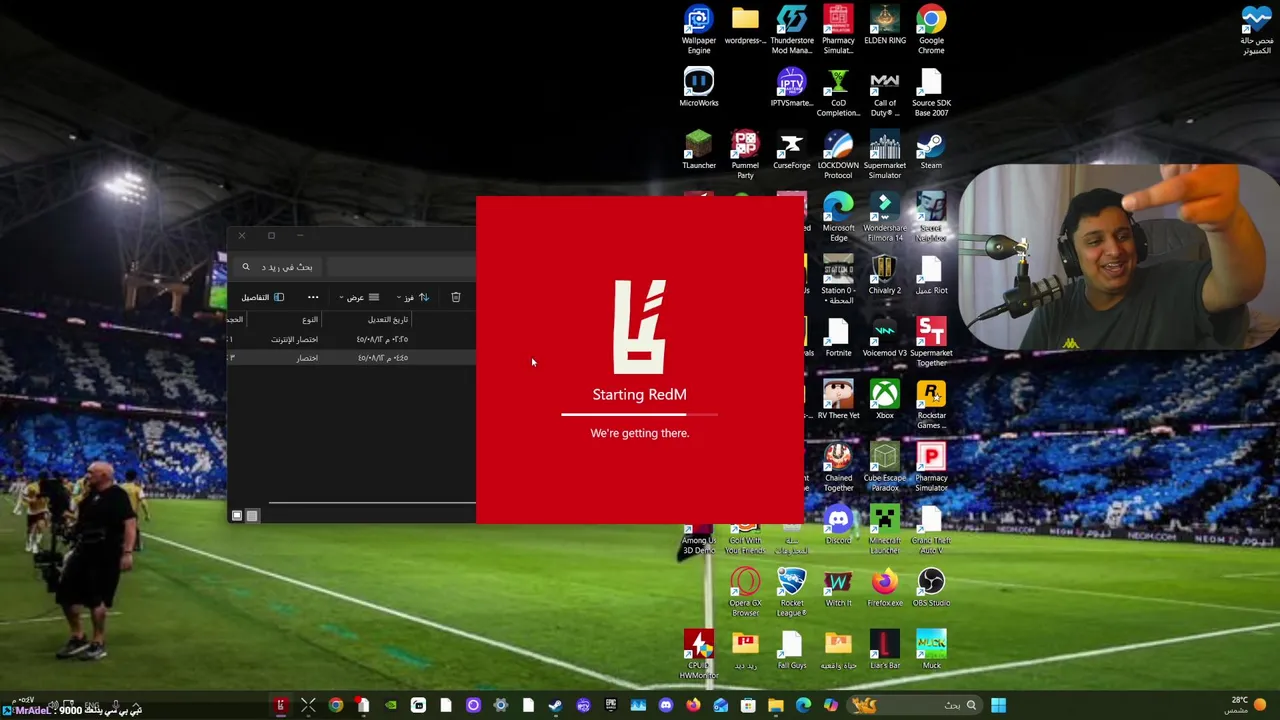Launch ELDEN RING from desktop
The height and width of the screenshot is (720, 1280).
(x=885, y=25)
